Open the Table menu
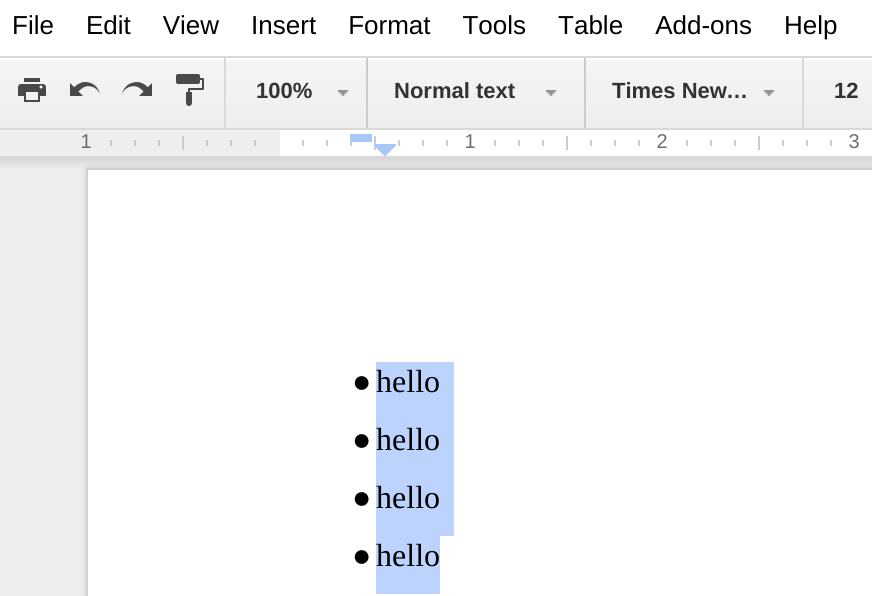872x596 pixels. point(590,26)
